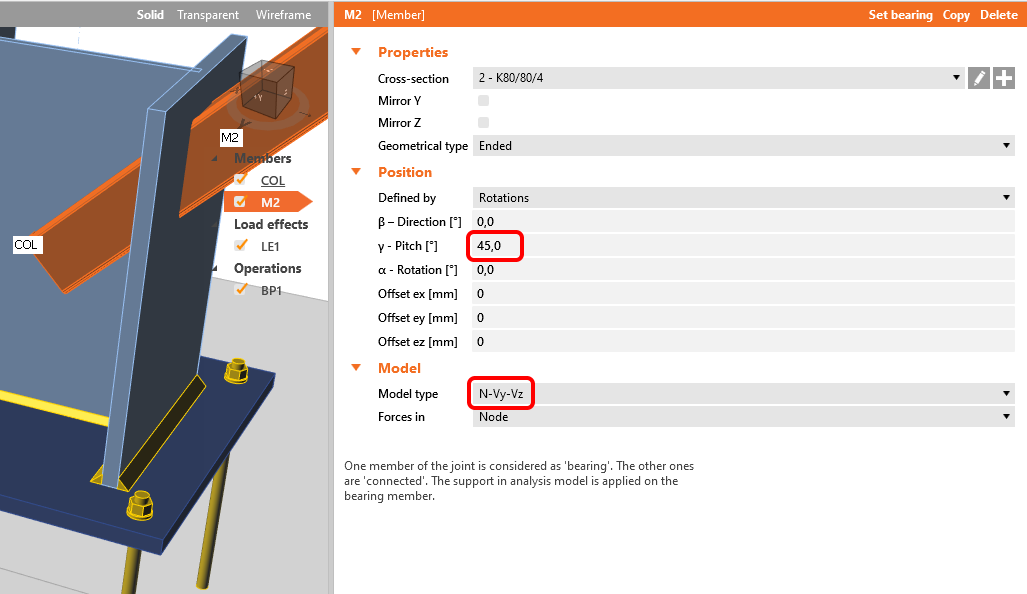Image resolution: width=1027 pixels, height=594 pixels.
Task: Click Delete member button
Action: (998, 14)
